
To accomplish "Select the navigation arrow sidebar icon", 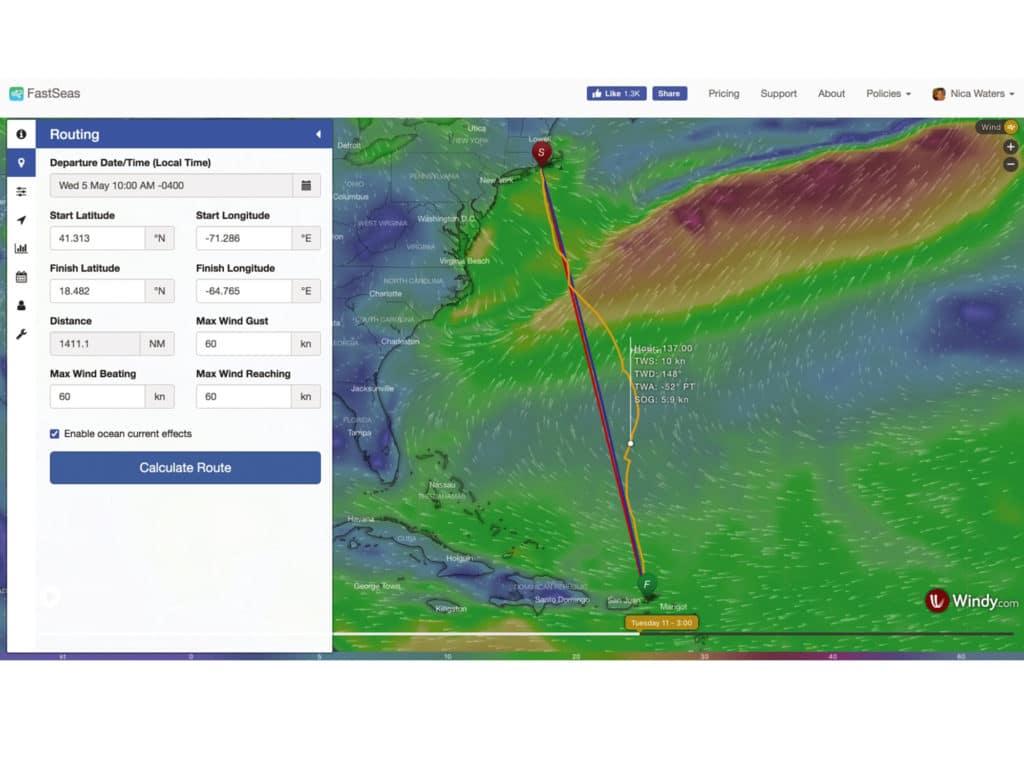I will [22, 220].
